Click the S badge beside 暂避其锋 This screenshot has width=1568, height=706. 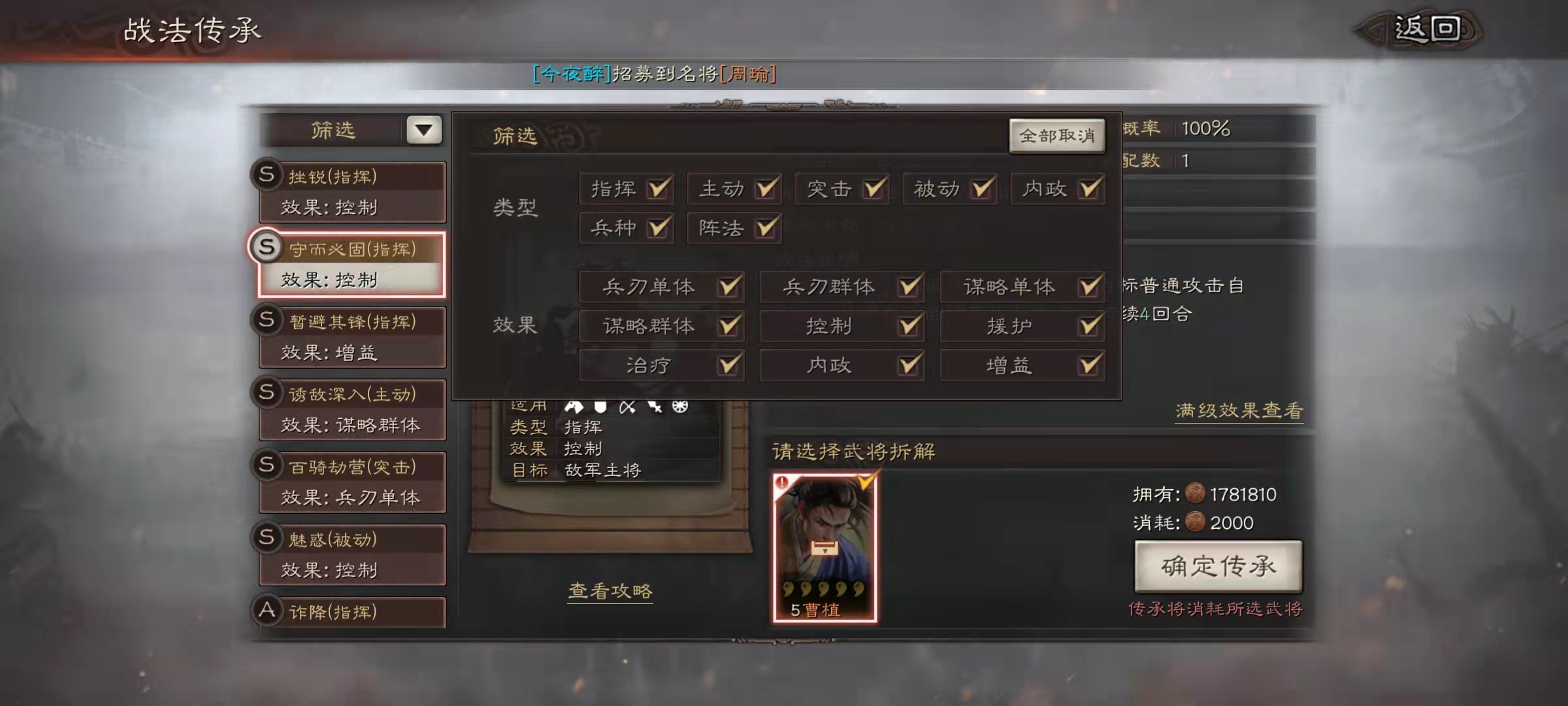pos(267,320)
